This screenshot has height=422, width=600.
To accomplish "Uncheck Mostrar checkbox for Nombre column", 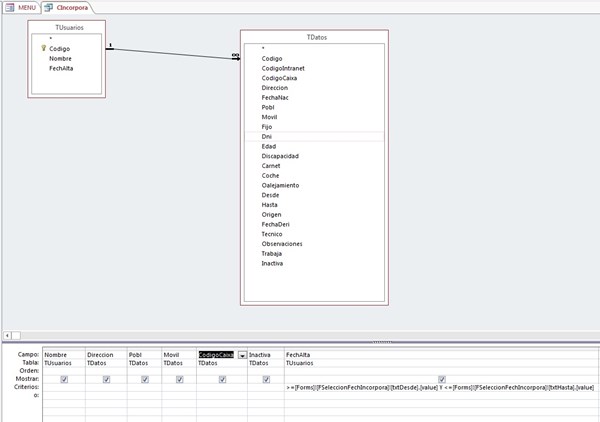I will point(63,379).
